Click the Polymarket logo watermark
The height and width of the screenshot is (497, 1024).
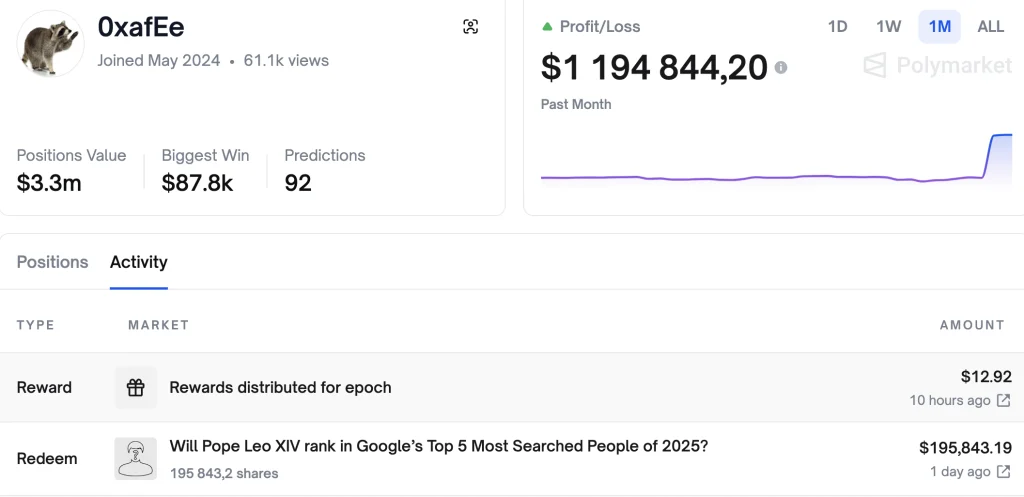pos(937,67)
